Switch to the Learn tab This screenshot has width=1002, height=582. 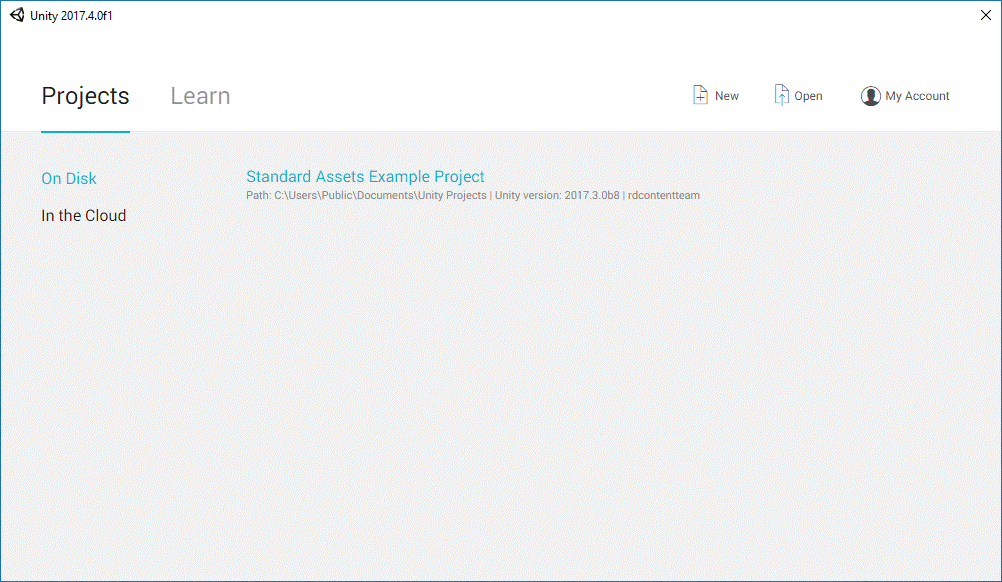[x=200, y=96]
